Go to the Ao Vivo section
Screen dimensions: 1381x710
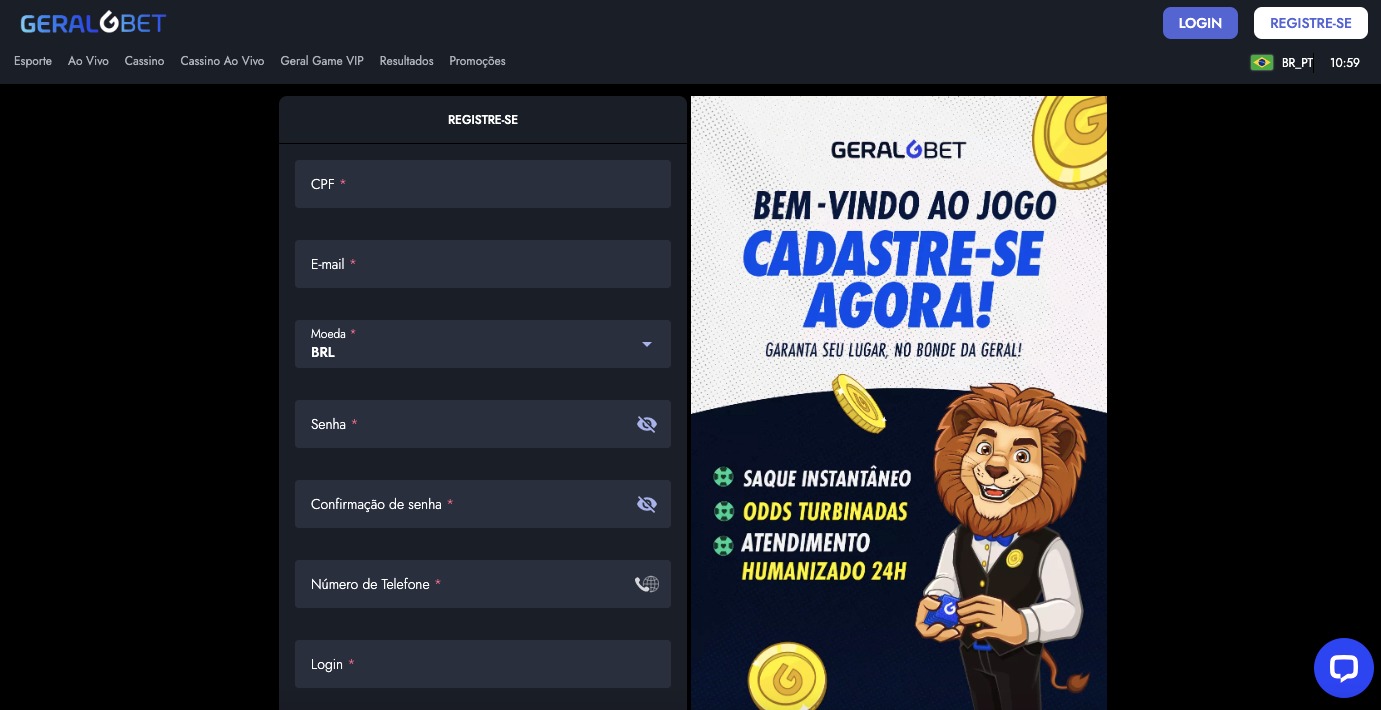[88, 61]
